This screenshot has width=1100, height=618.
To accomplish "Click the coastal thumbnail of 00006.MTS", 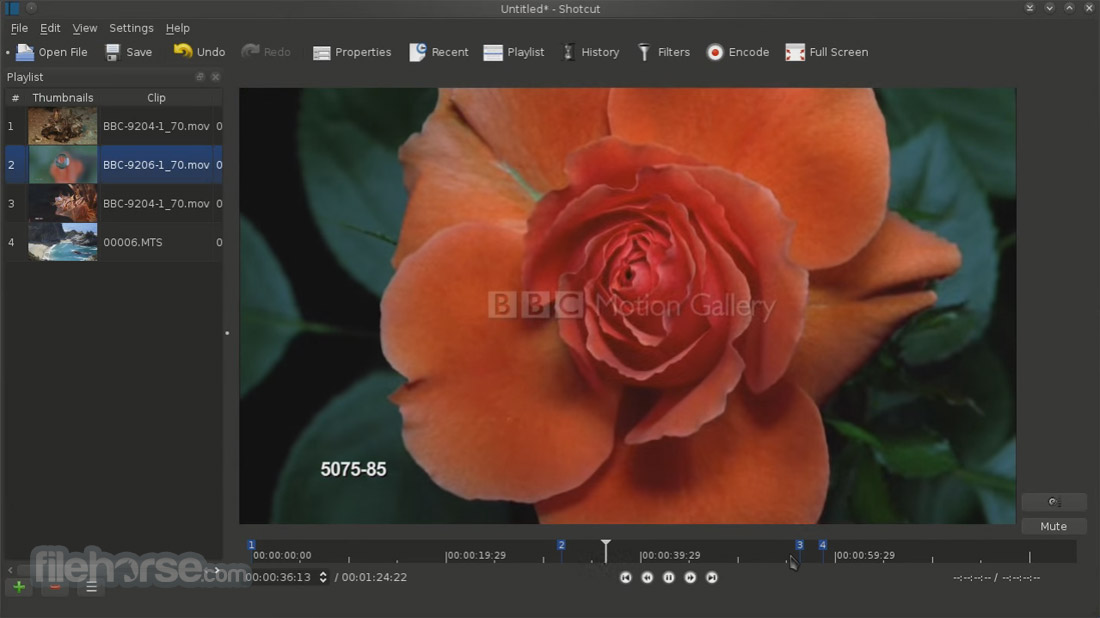I will click(62, 242).
